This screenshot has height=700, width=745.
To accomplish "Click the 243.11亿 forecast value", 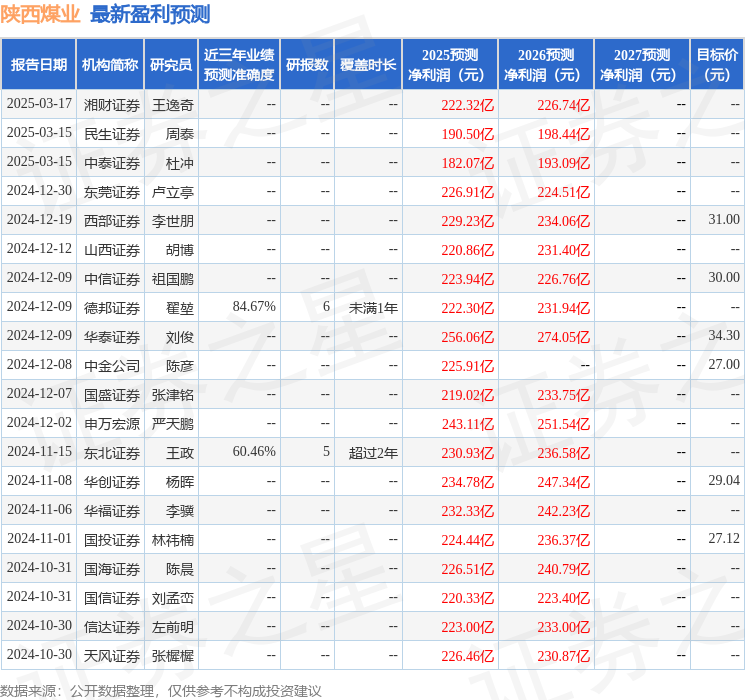I will tap(468, 424).
